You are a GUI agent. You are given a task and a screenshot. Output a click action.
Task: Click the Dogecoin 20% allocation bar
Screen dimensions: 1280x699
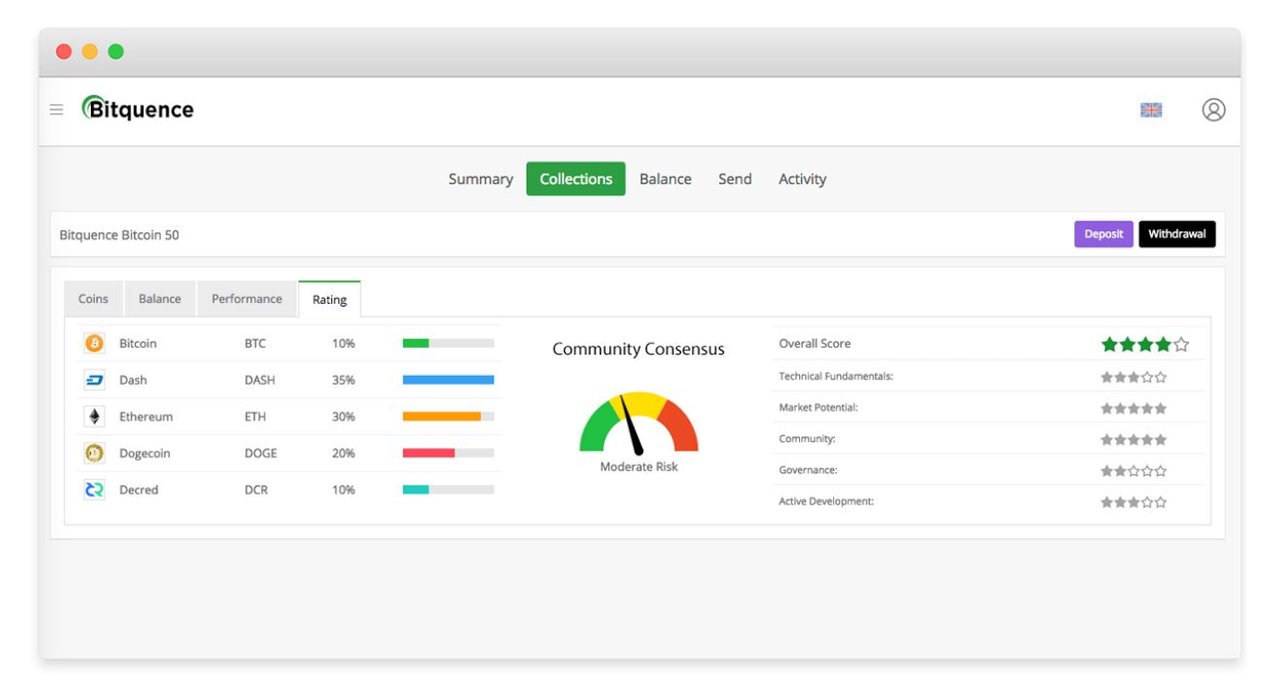[x=448, y=453]
